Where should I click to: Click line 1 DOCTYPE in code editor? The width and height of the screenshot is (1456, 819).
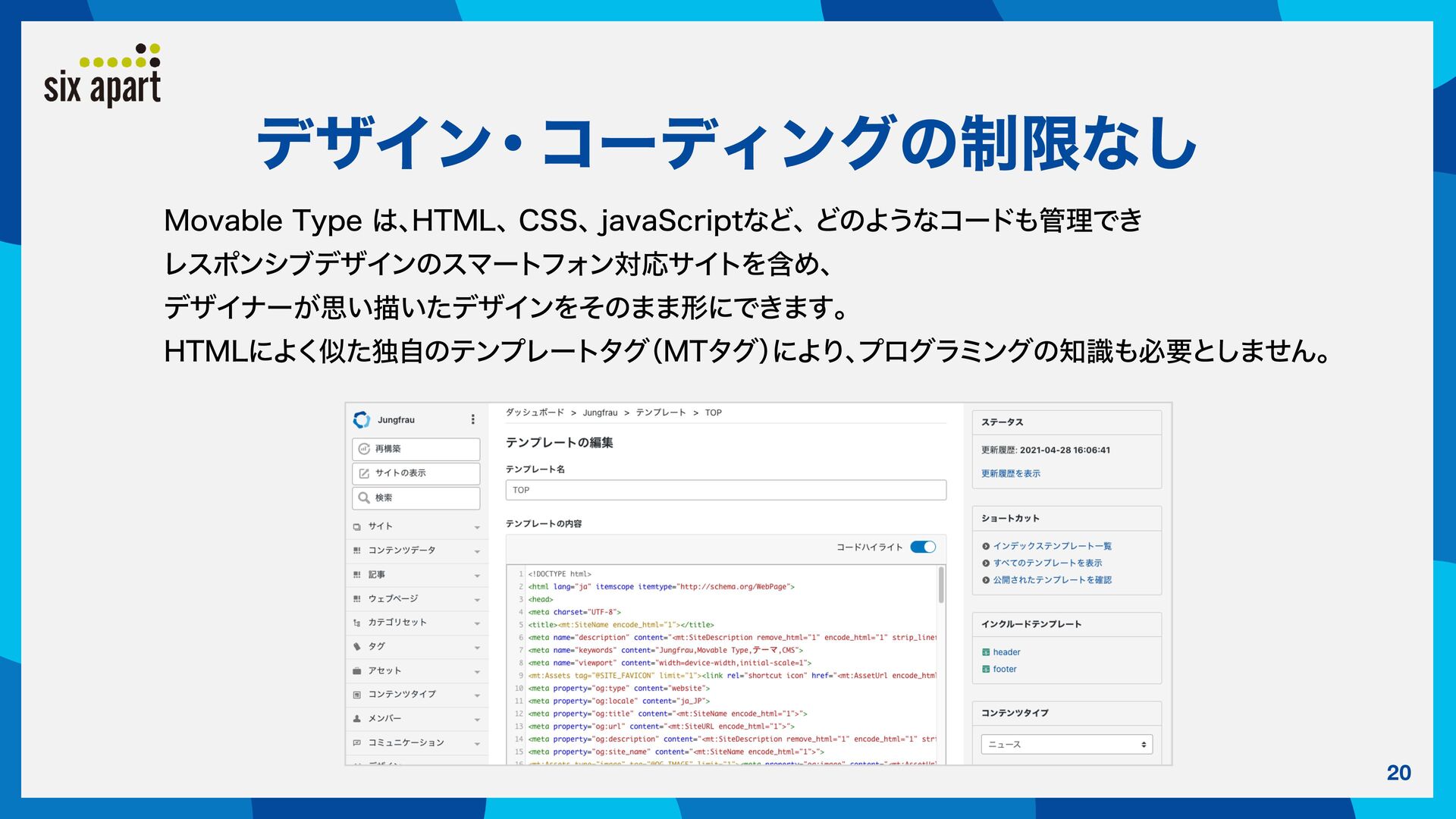pos(560,574)
